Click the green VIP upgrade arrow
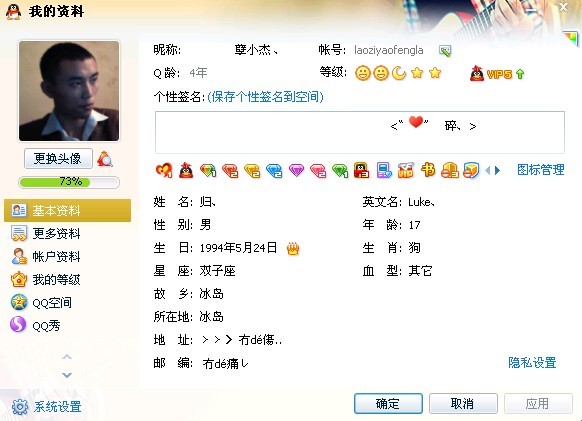Viewport: 582px width, 421px height. [x=520, y=74]
